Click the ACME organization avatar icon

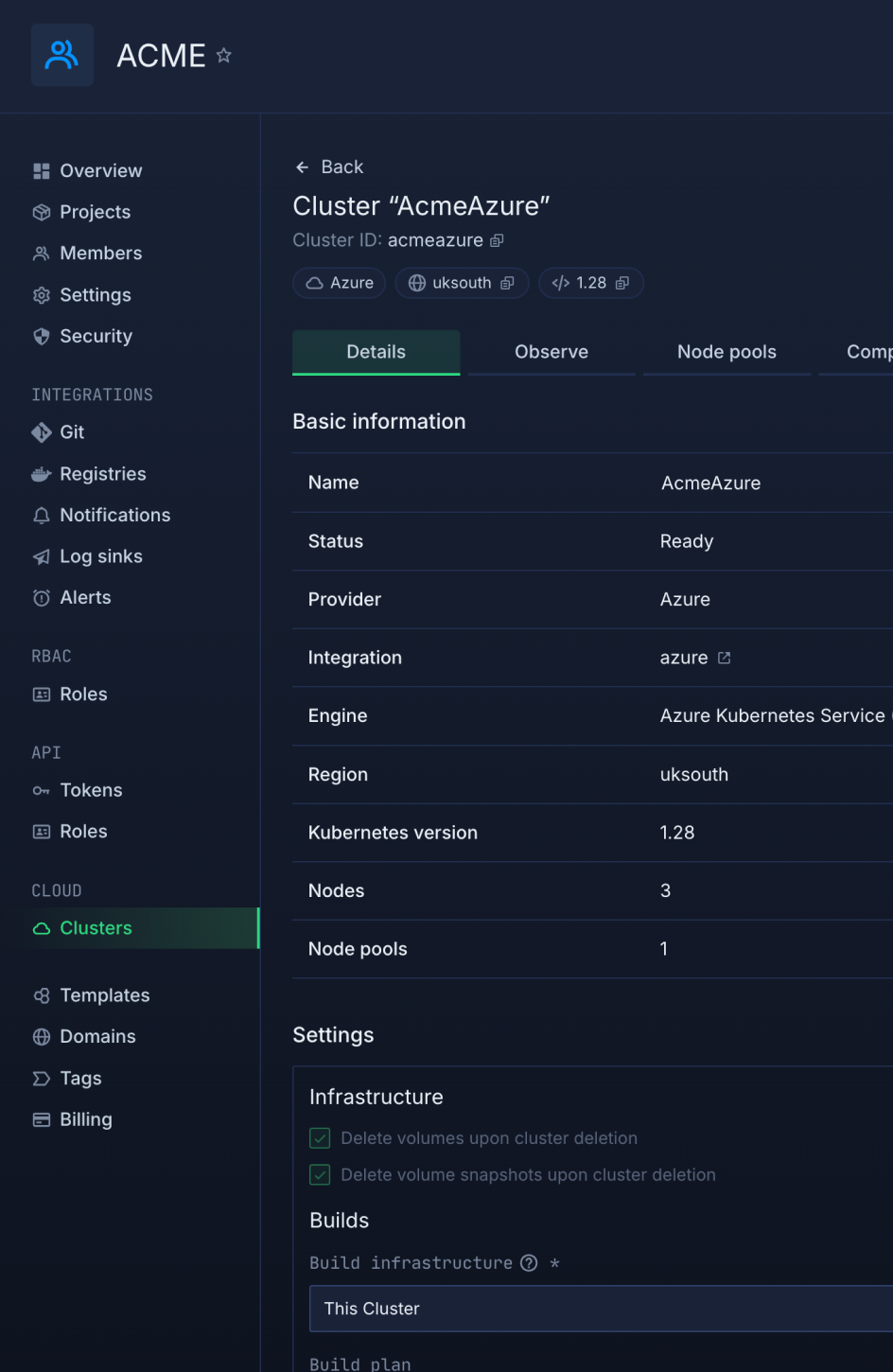click(x=62, y=55)
